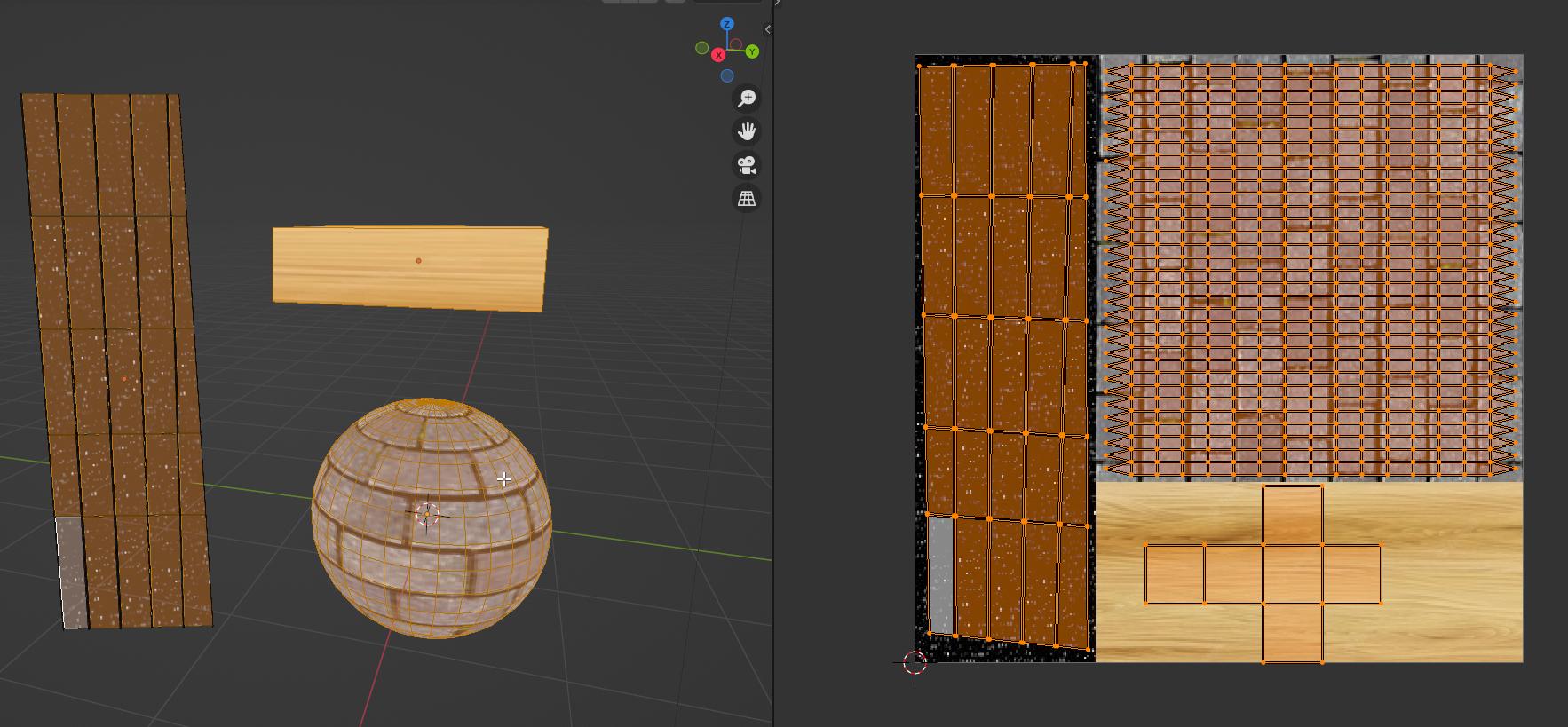Image resolution: width=1568 pixels, height=727 pixels.
Task: Select the brick-textured sphere object
Action: (x=432, y=518)
